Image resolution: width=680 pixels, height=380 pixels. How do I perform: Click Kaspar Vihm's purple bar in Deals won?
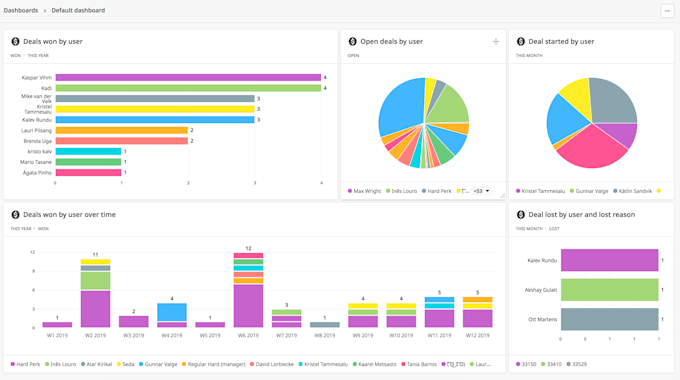tap(188, 78)
